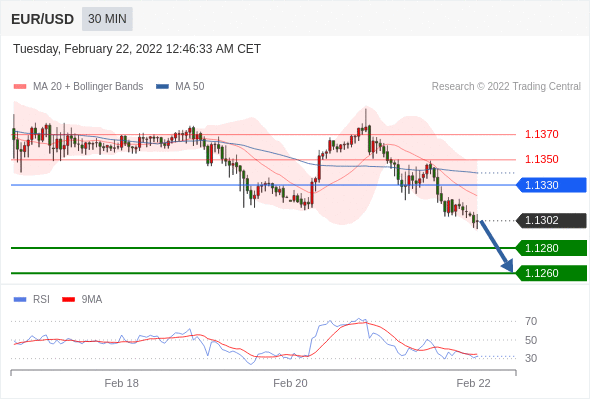This screenshot has height=400, width=590.
Task: Click the Feb 22 date axis label
Action: [473, 383]
